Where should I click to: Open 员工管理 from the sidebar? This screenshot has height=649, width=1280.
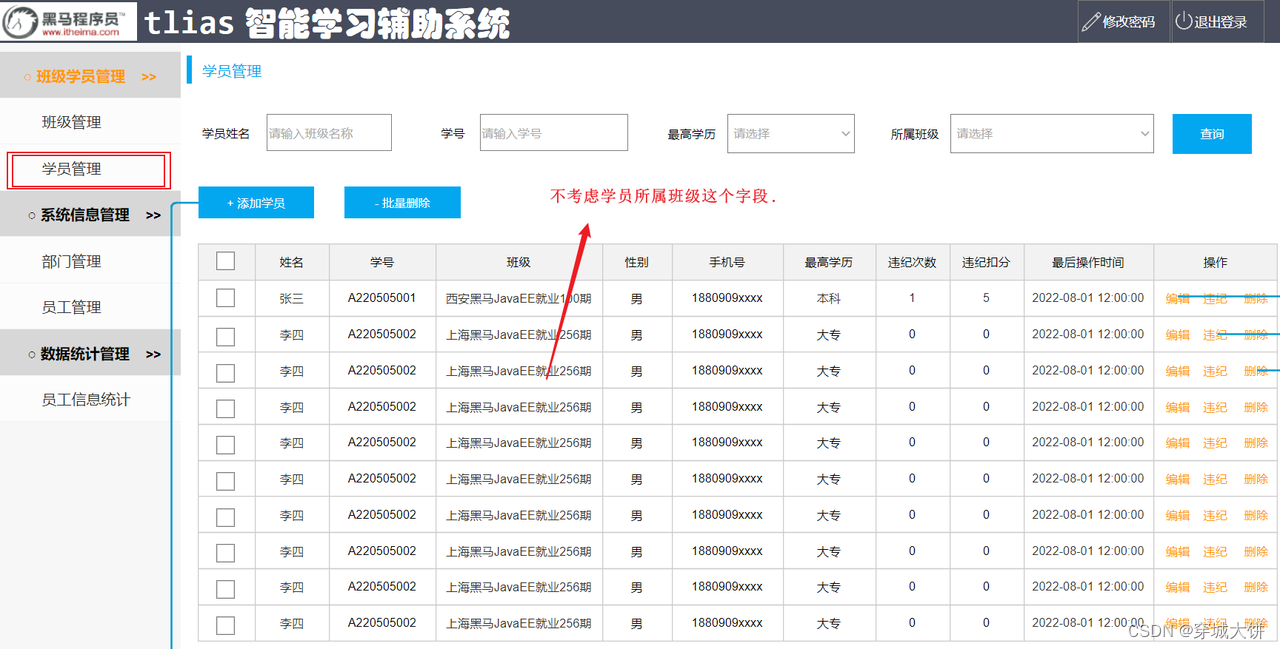71,307
